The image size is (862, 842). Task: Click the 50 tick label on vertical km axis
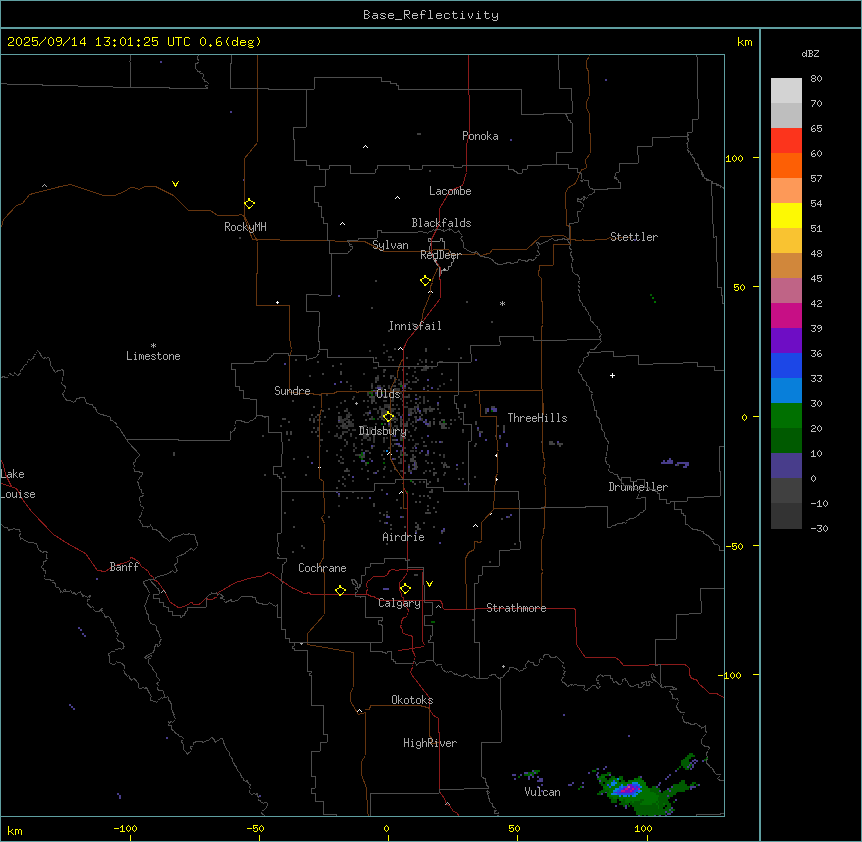pyautogui.click(x=739, y=287)
